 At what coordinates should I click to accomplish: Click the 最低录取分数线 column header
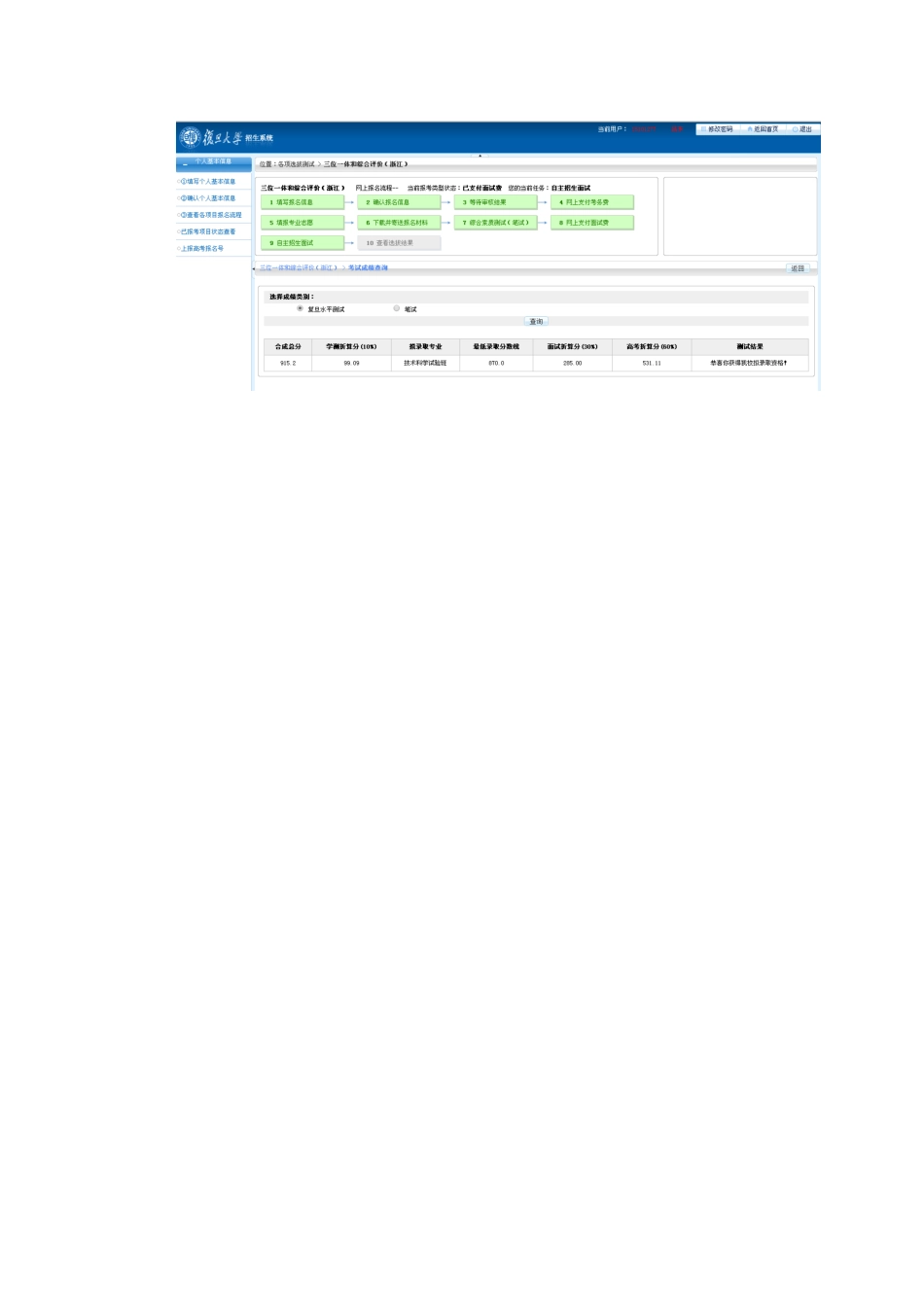[x=496, y=346]
